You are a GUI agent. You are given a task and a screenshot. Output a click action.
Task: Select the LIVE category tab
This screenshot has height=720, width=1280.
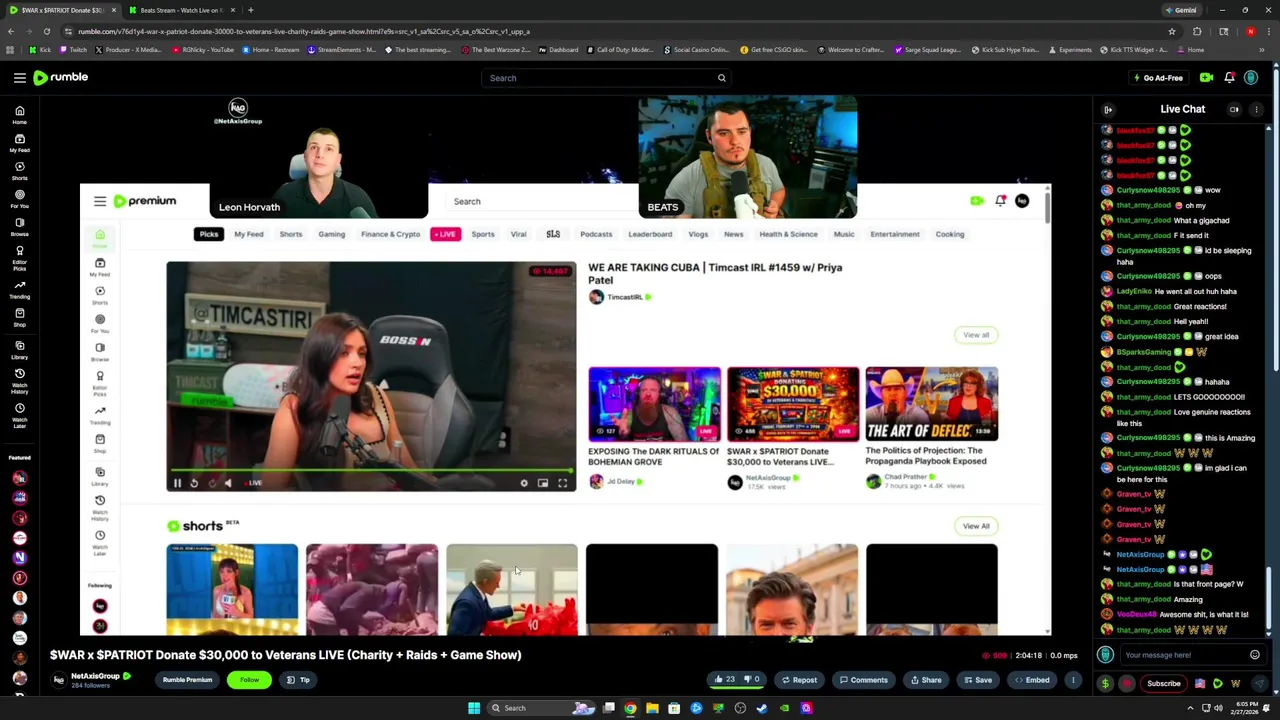coord(445,234)
